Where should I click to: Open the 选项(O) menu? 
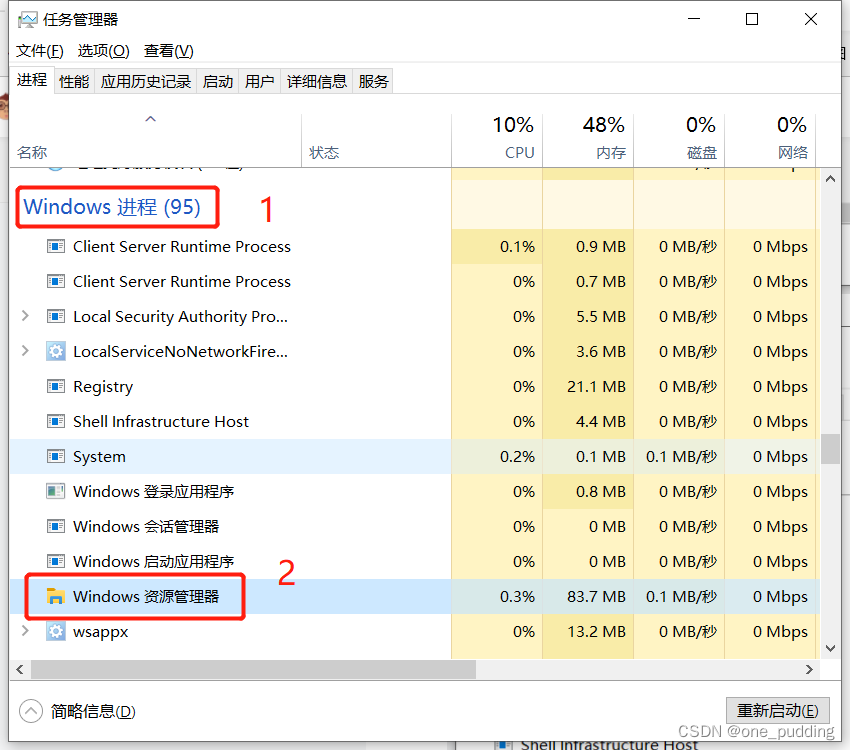tap(104, 51)
